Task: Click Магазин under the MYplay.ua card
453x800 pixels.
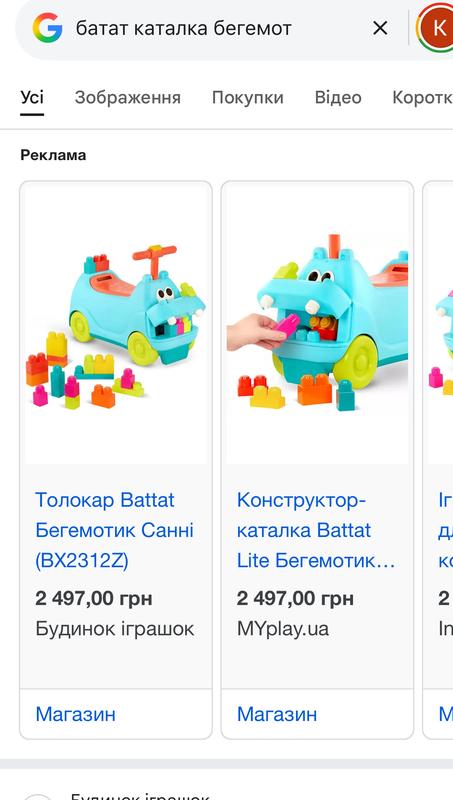Action: point(277,714)
